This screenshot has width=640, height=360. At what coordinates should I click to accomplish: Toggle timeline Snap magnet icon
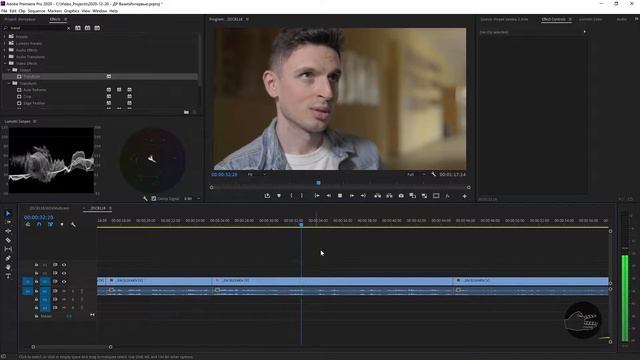coord(39,224)
